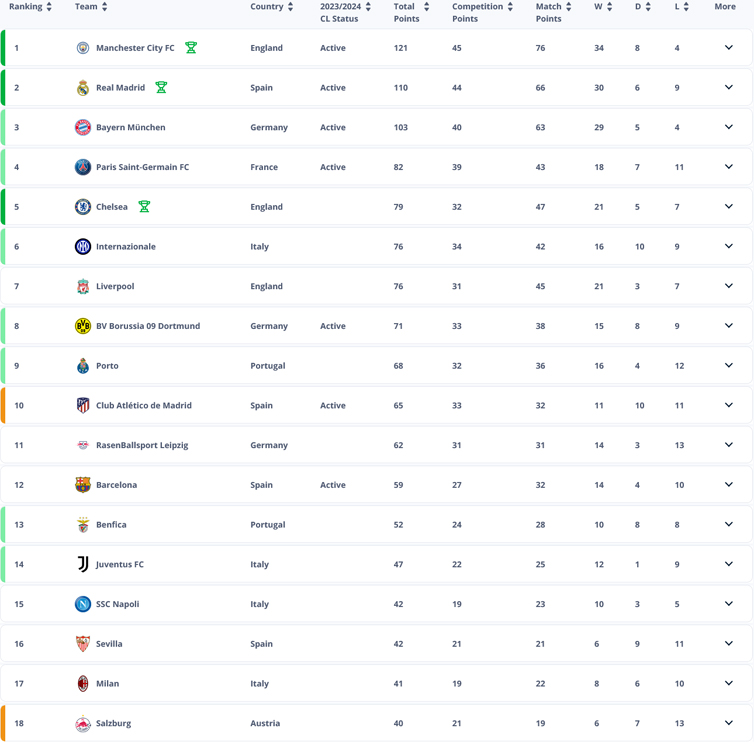The height and width of the screenshot is (742, 754).
Task: Click the trophy icon beside Chelsea
Action: (x=144, y=207)
